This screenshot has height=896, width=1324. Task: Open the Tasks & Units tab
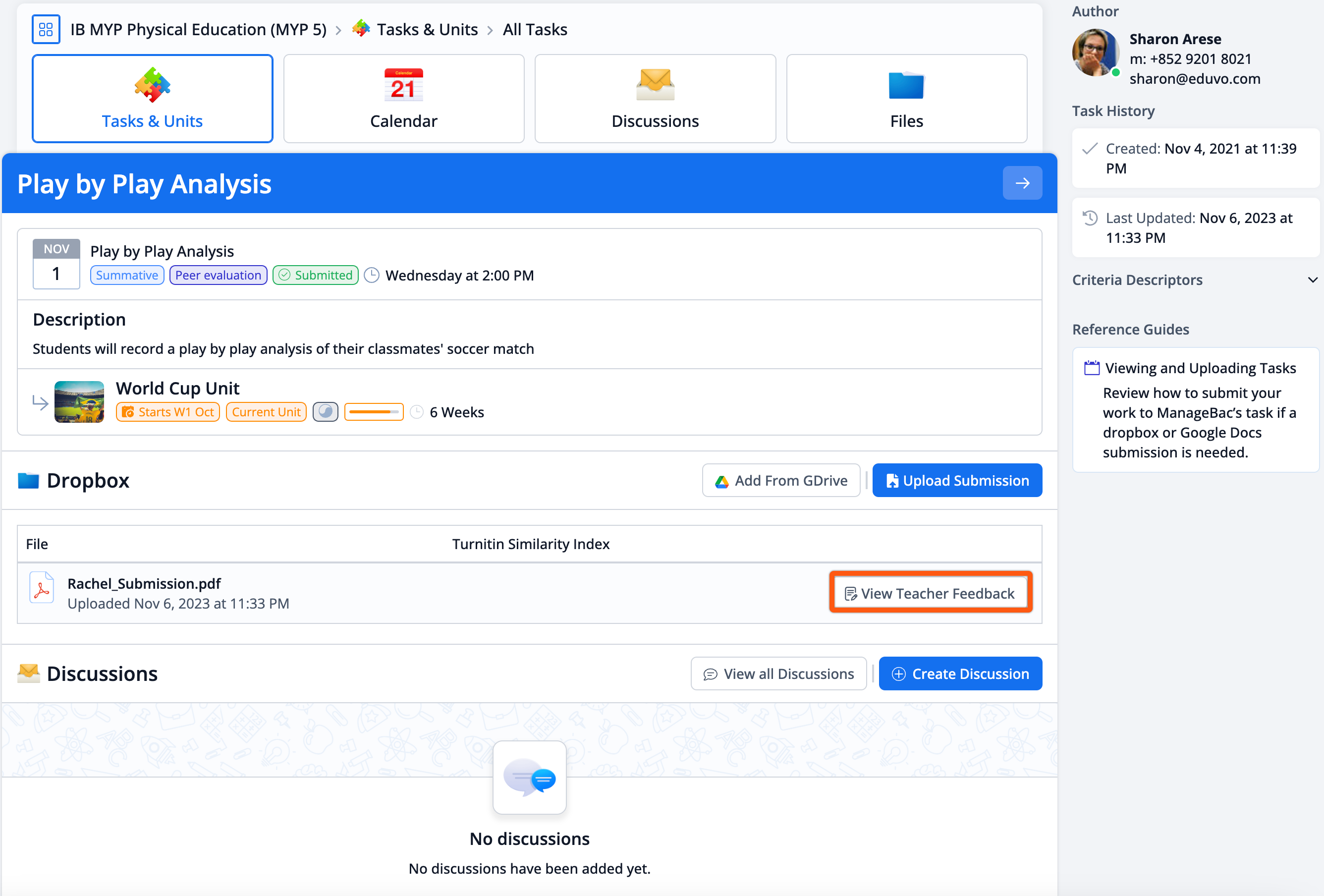[x=152, y=99]
